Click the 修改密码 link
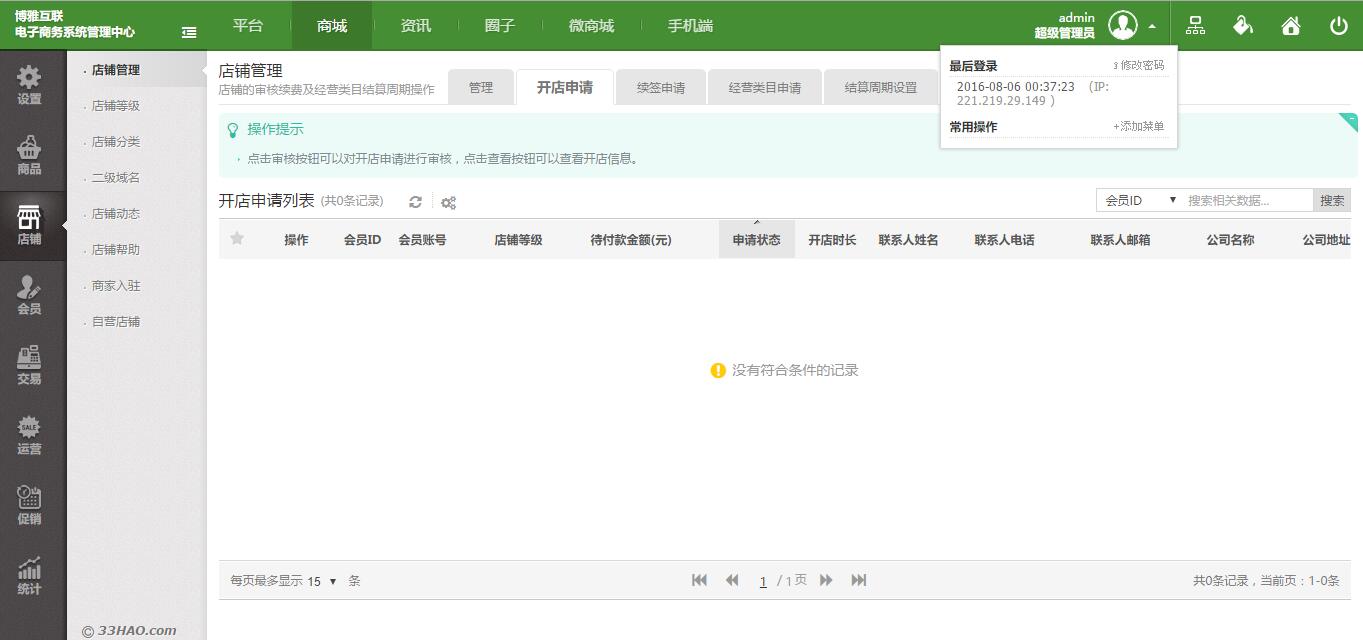 (x=1140, y=65)
